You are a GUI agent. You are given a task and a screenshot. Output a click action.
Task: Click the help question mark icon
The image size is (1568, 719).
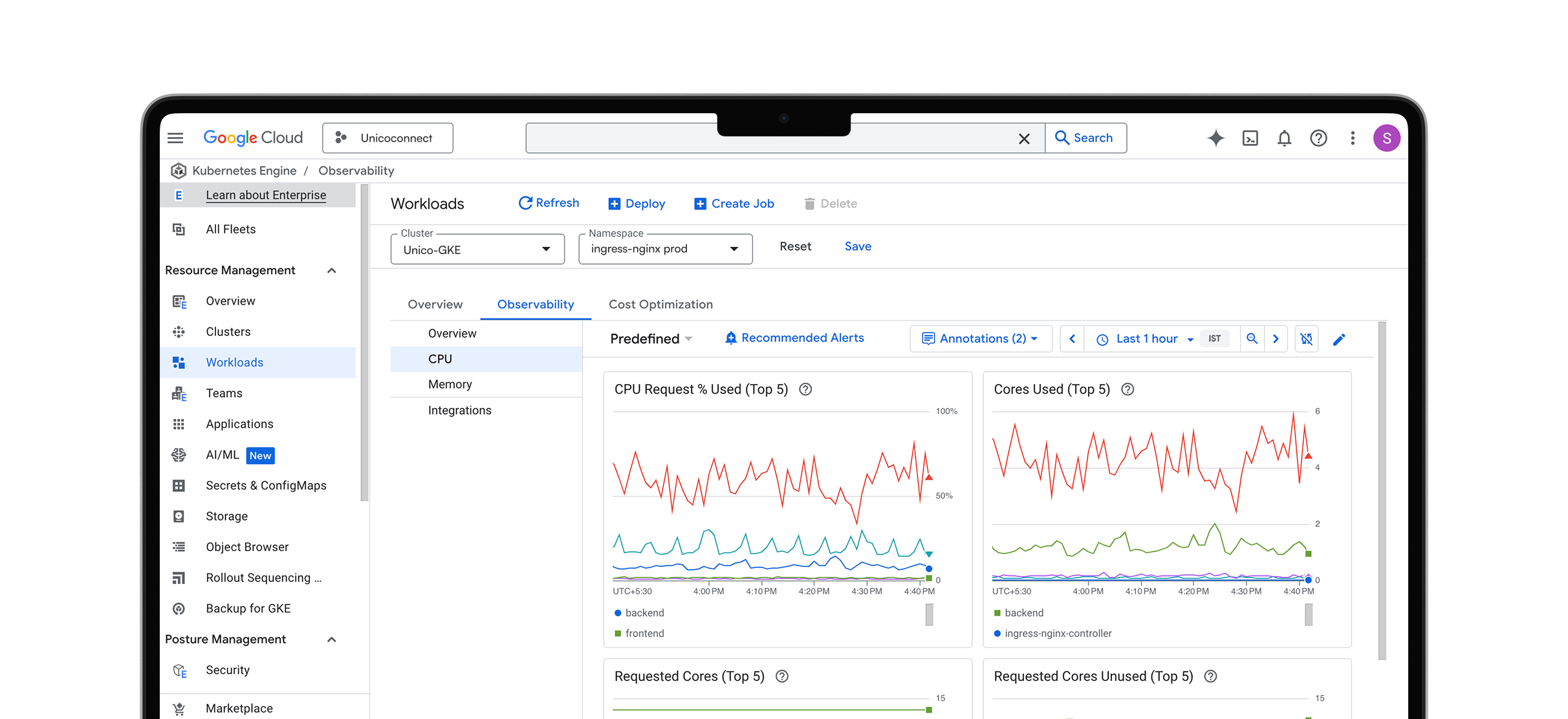point(1318,138)
